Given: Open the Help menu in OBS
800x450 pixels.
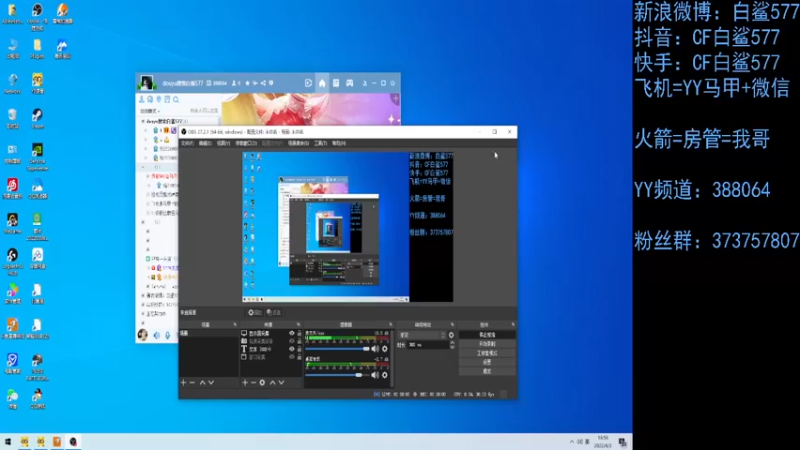Looking at the screenshot, I should pos(339,143).
